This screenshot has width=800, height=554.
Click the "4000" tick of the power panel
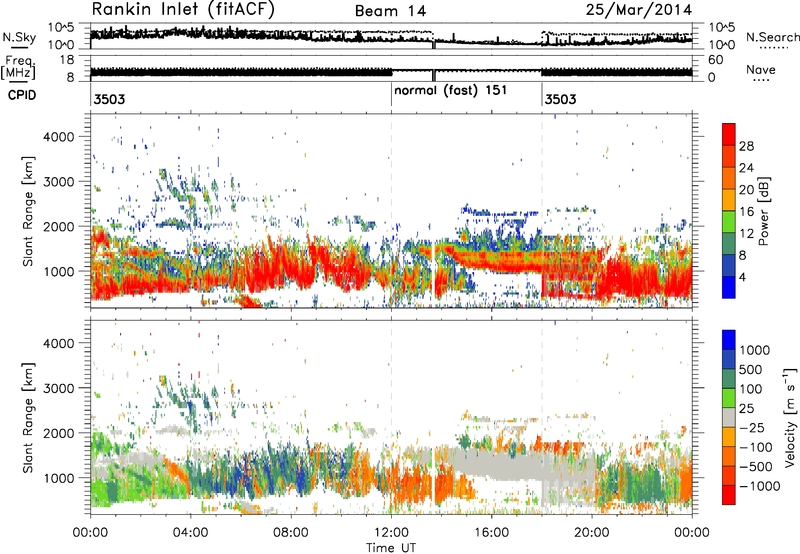click(58, 137)
